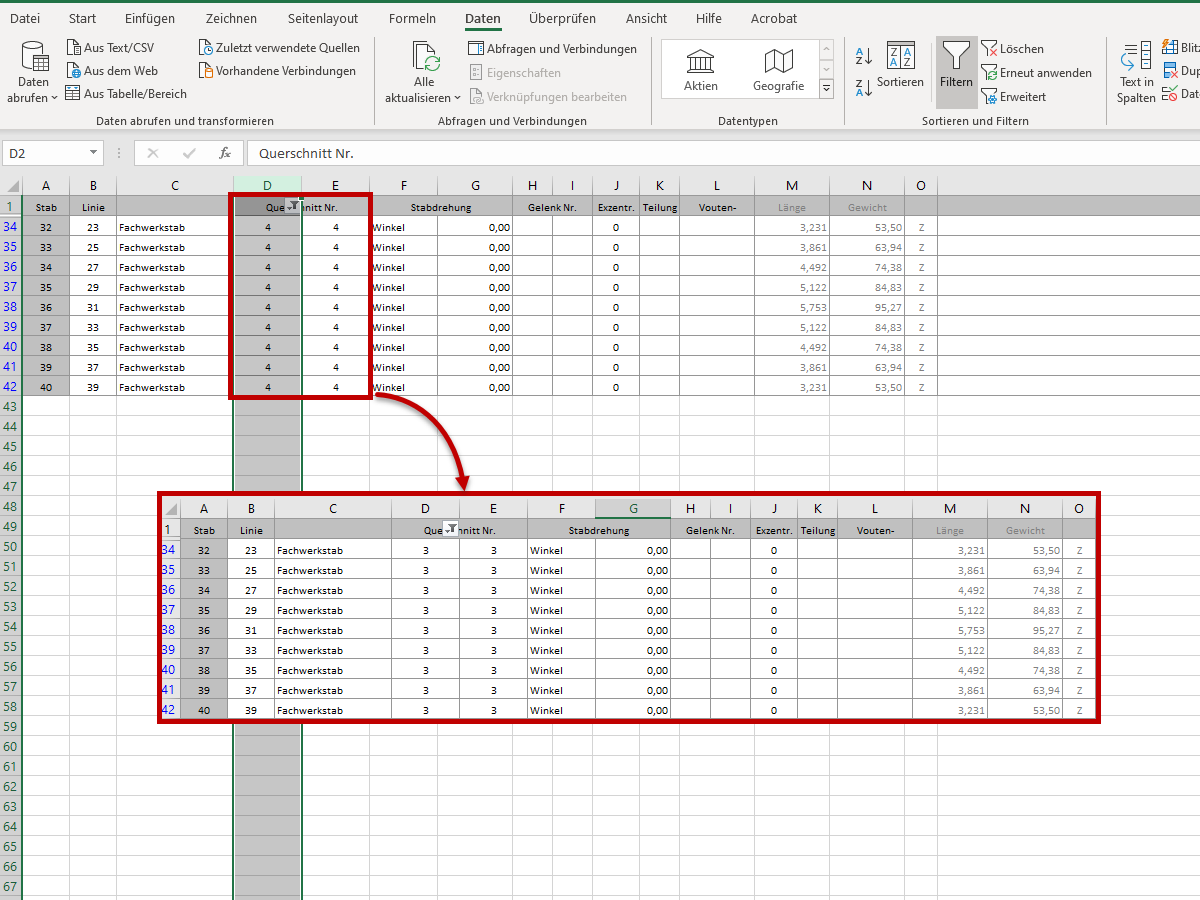This screenshot has height=900, width=1200.
Task: Click Text in Spalten
Action: [x=1136, y=73]
